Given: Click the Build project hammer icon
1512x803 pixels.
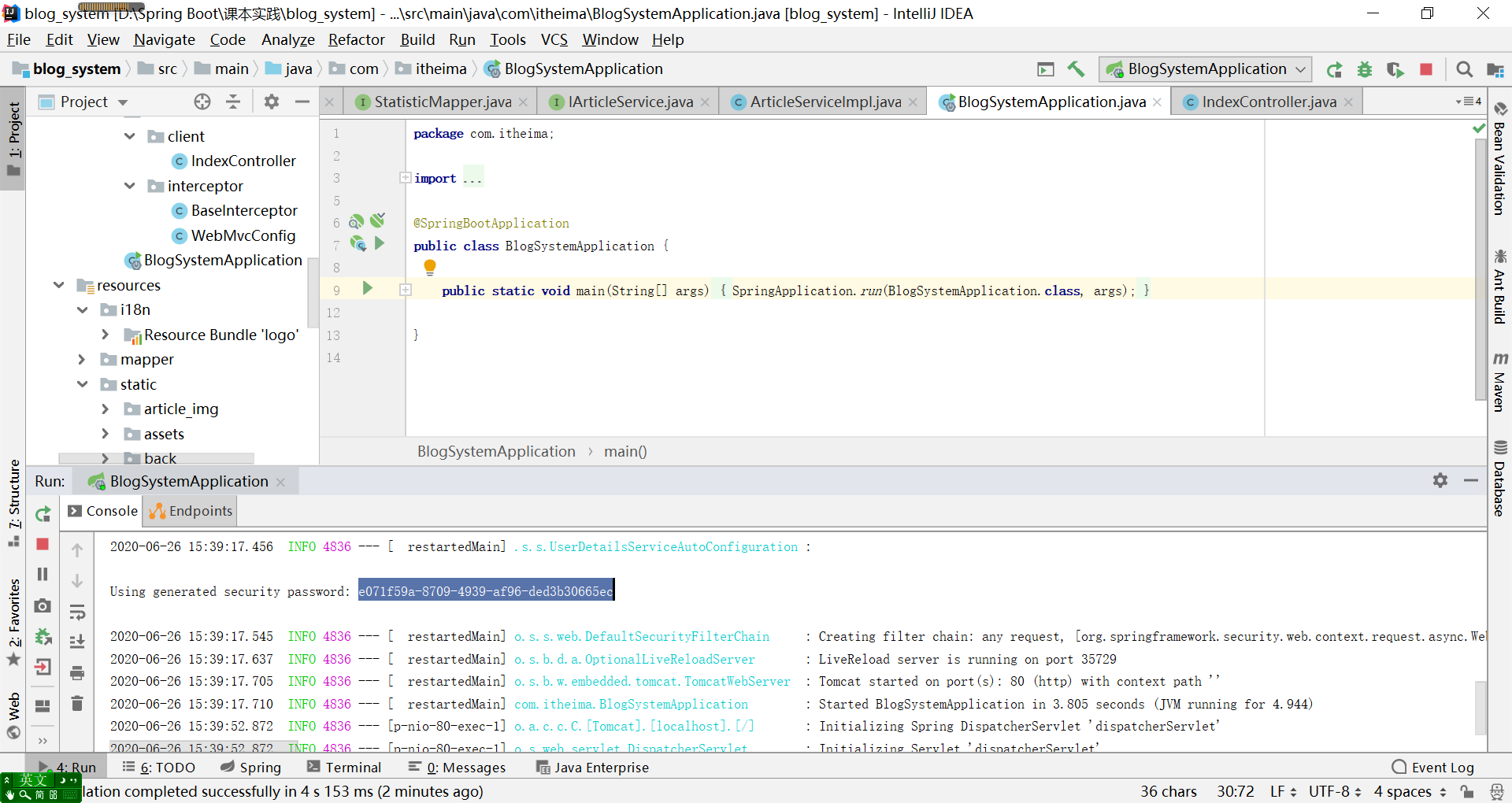Looking at the screenshot, I should pyautogui.click(x=1076, y=69).
